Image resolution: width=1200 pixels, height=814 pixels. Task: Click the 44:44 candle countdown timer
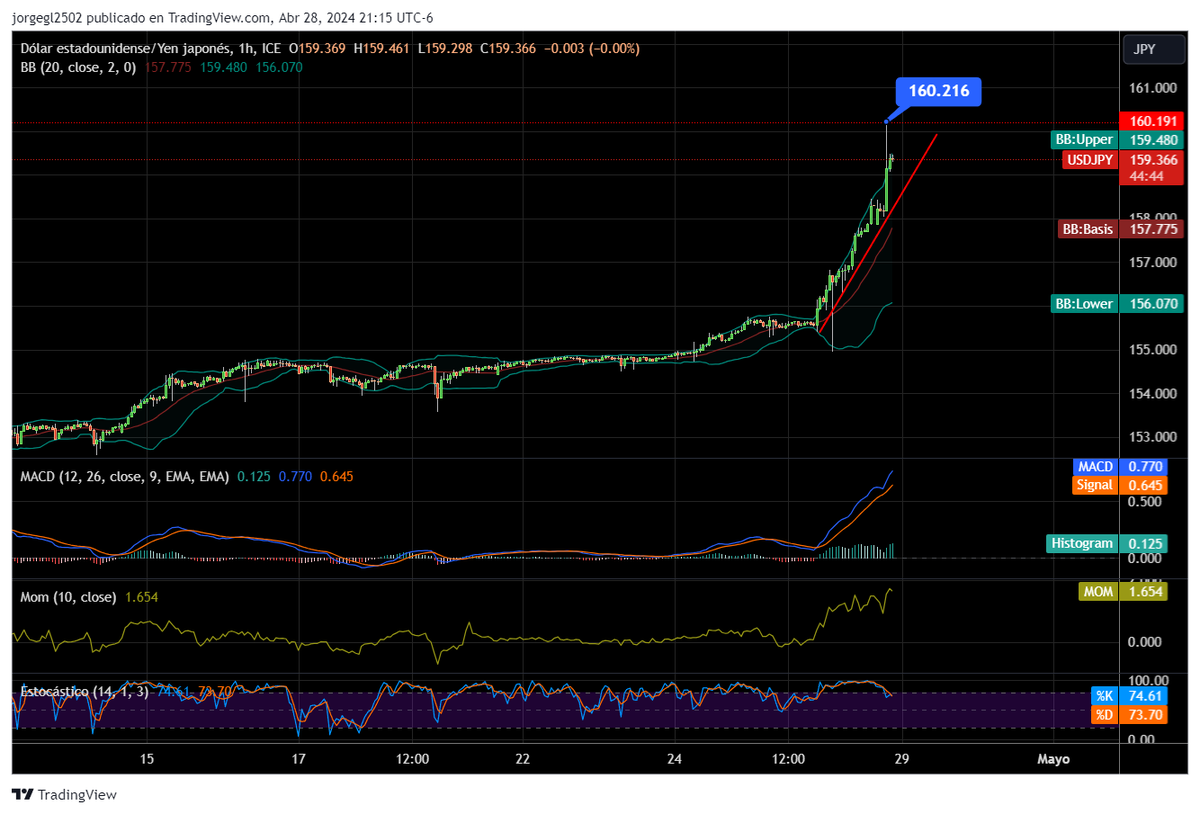1145,175
